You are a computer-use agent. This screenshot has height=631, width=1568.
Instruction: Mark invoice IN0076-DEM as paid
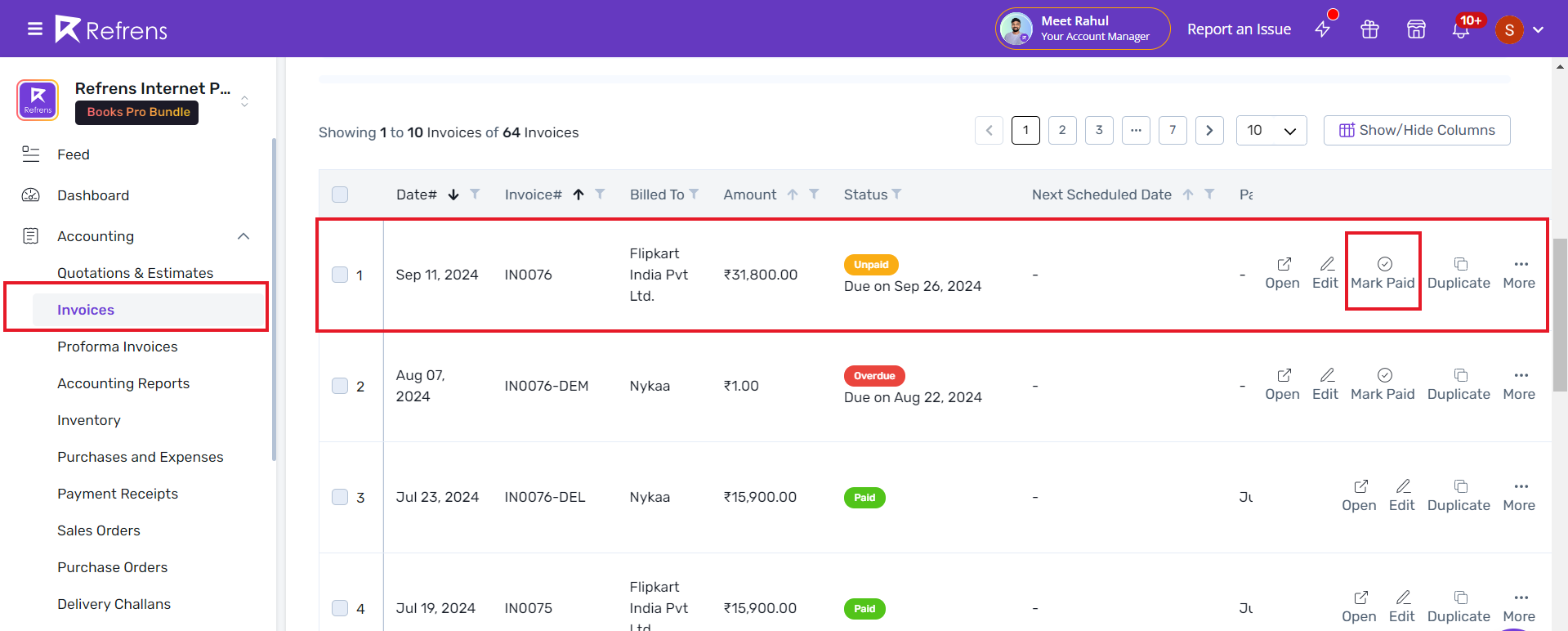[x=1383, y=384]
